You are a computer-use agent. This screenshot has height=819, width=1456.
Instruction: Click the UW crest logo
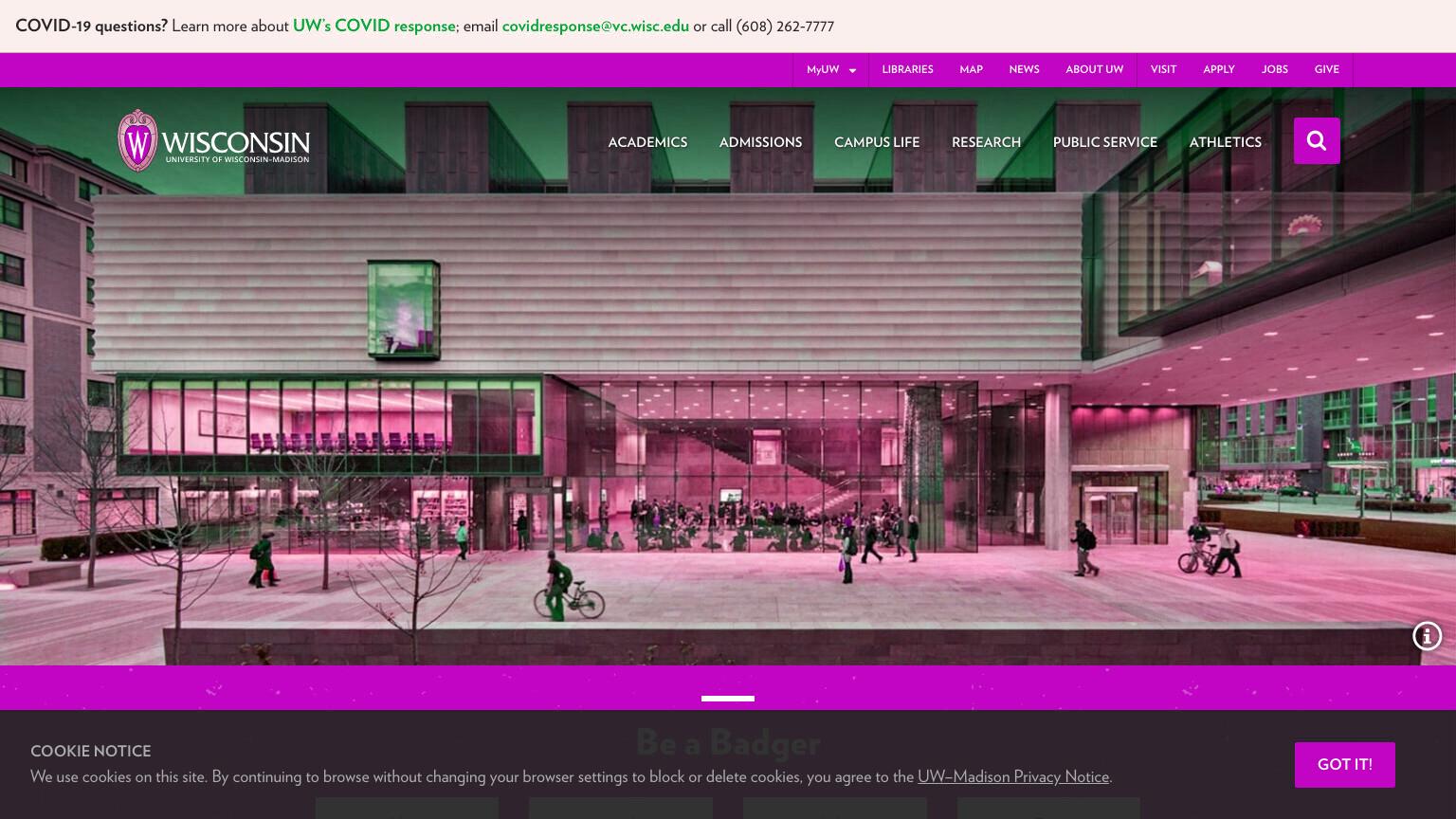click(x=137, y=141)
